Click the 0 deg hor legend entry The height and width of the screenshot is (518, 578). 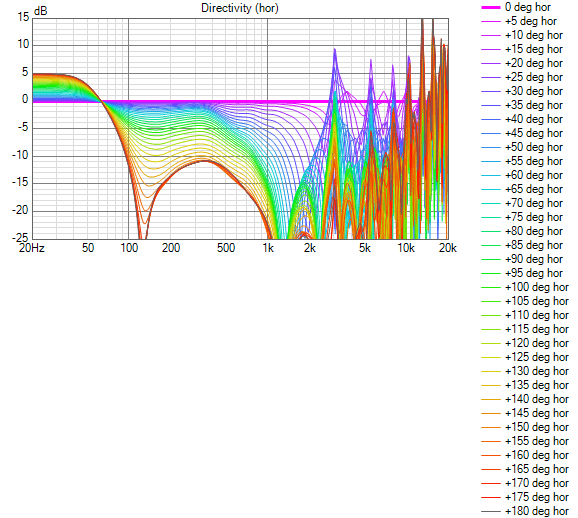[x=516, y=7]
